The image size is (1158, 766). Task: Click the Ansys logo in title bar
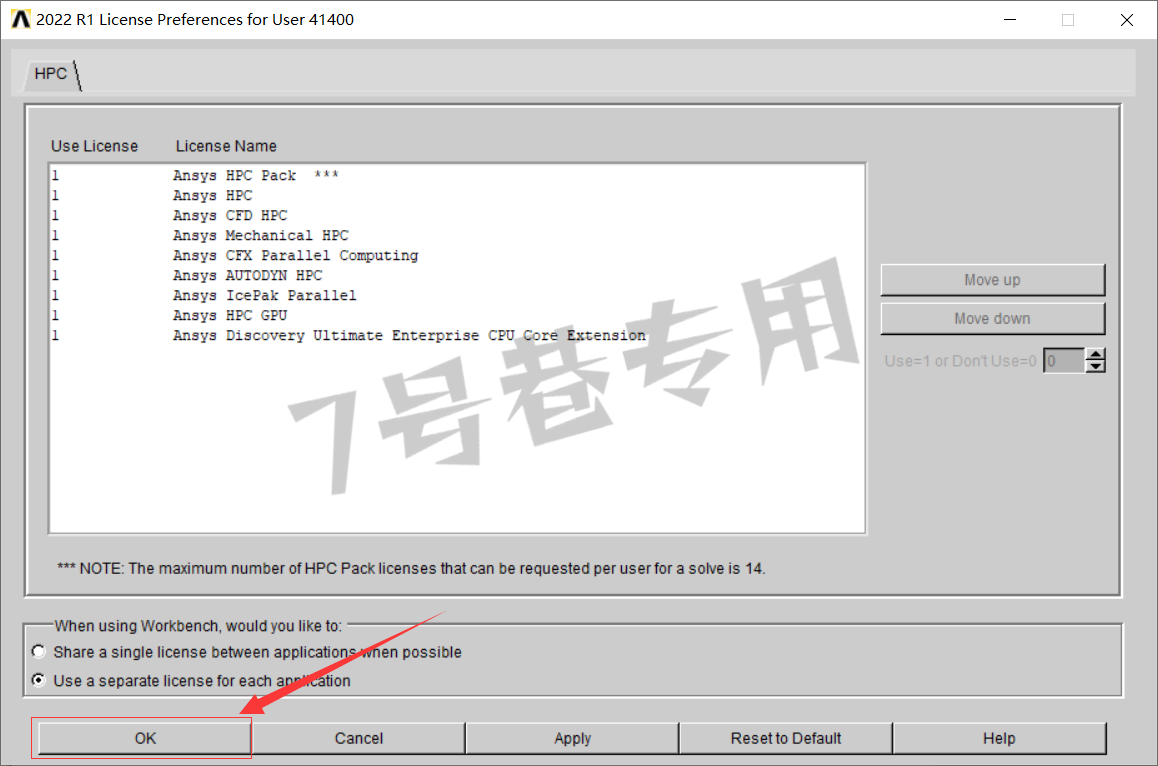coord(21,19)
